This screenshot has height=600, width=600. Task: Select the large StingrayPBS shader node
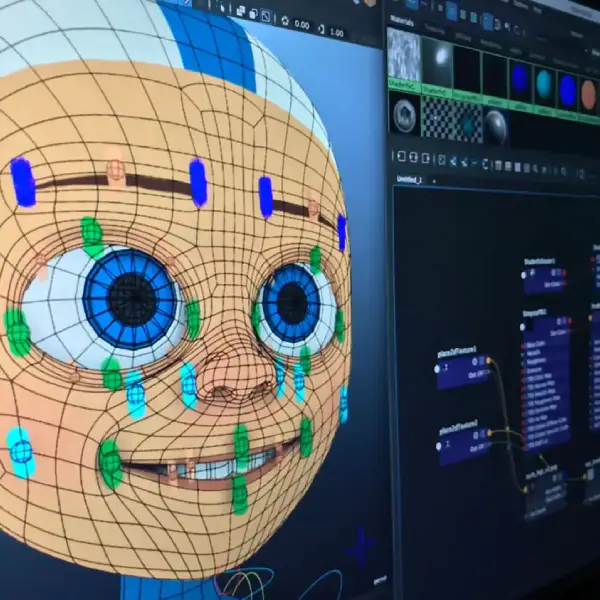pos(546,383)
